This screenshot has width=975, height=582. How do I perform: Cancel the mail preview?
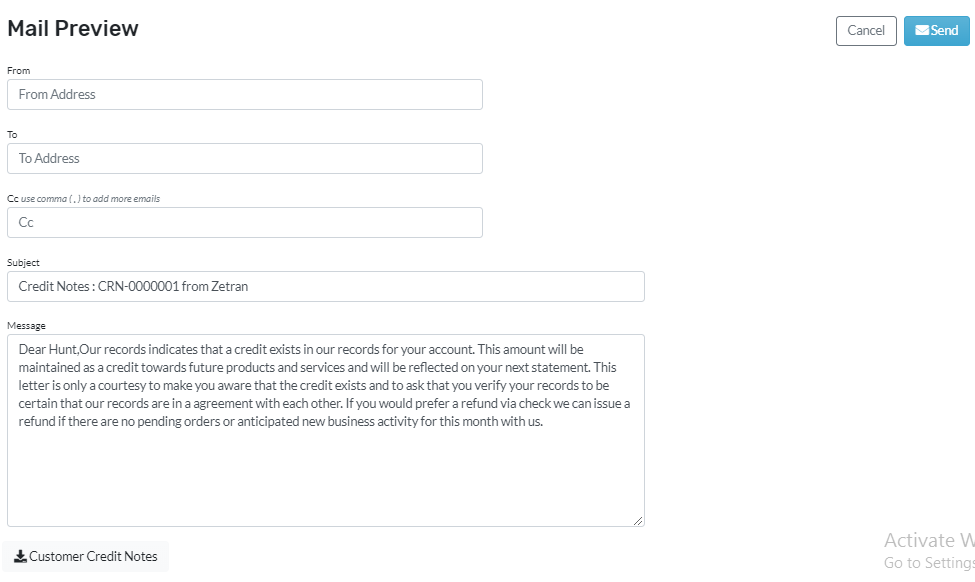(866, 30)
